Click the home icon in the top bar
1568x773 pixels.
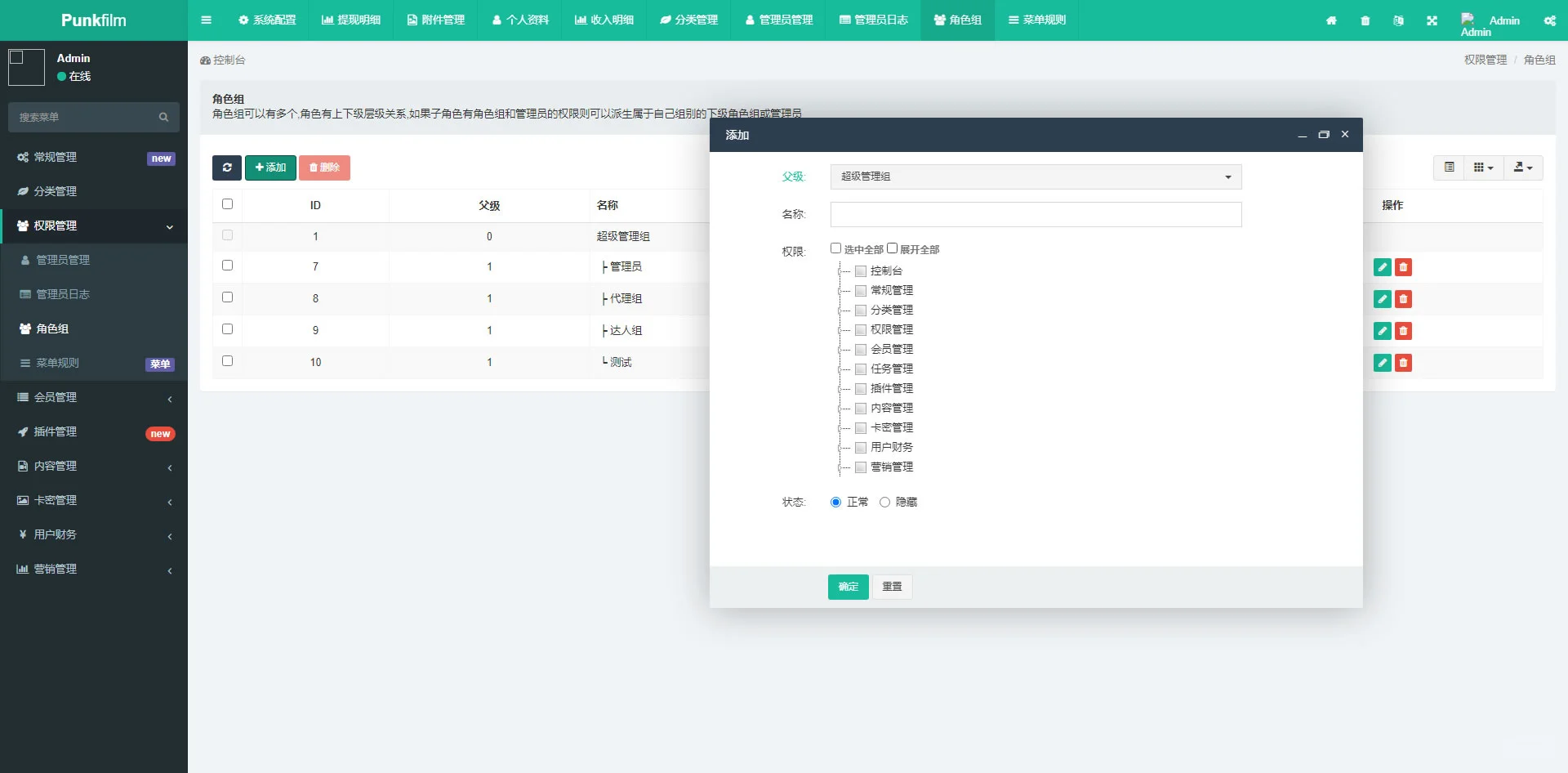tap(1331, 20)
